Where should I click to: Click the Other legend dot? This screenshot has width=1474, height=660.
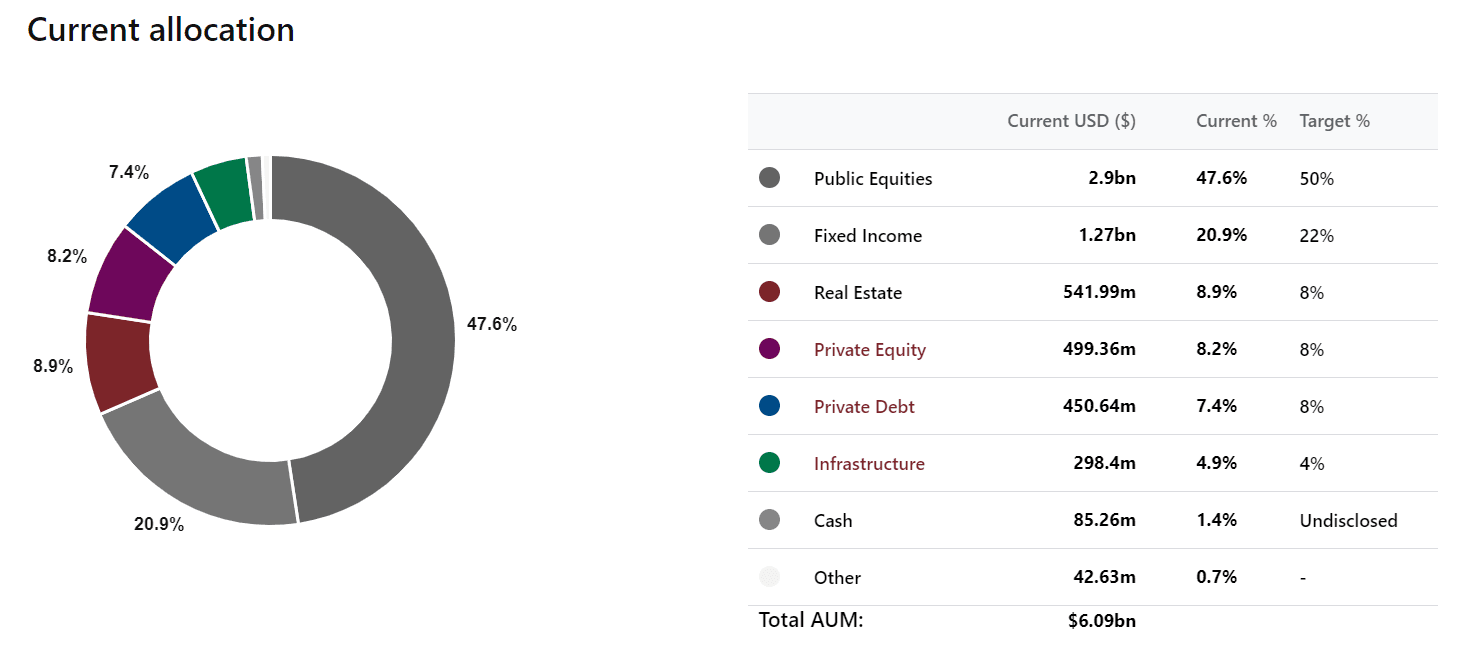[770, 577]
